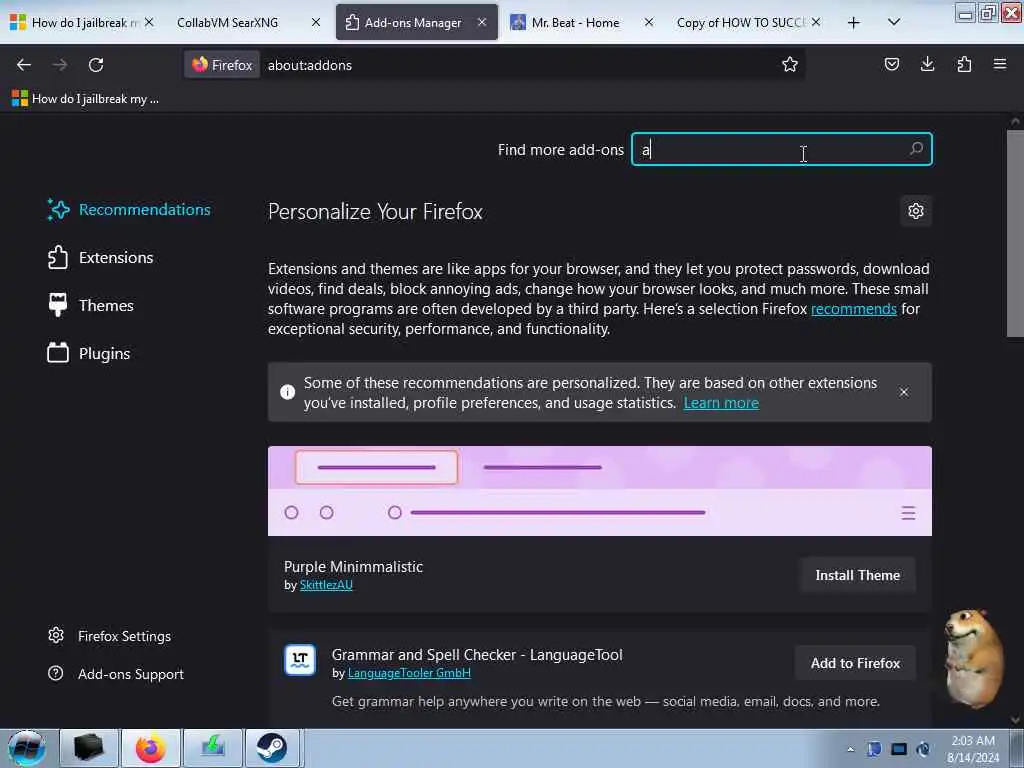The height and width of the screenshot is (768, 1024).
Task: Open the black box taskbar app
Action: coord(89,748)
